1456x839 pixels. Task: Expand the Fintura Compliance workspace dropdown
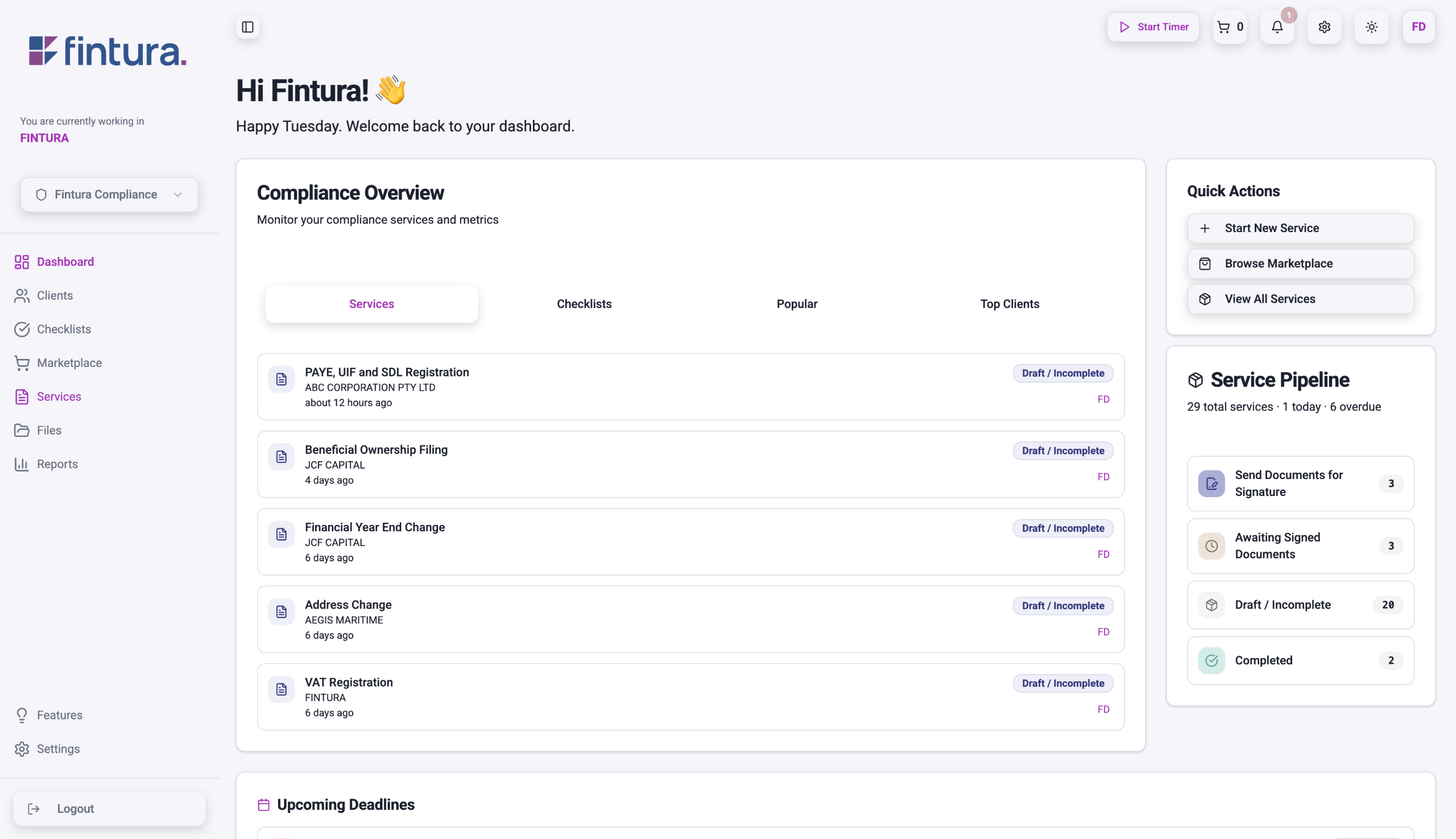coord(109,195)
